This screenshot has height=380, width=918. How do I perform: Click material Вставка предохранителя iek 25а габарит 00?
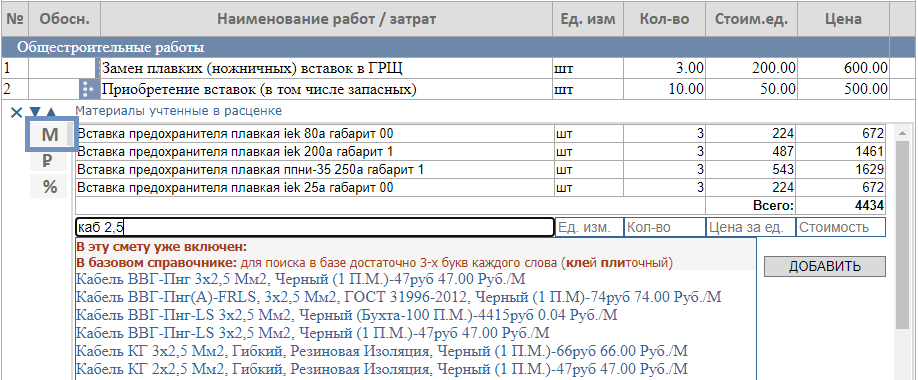[x=314, y=188]
